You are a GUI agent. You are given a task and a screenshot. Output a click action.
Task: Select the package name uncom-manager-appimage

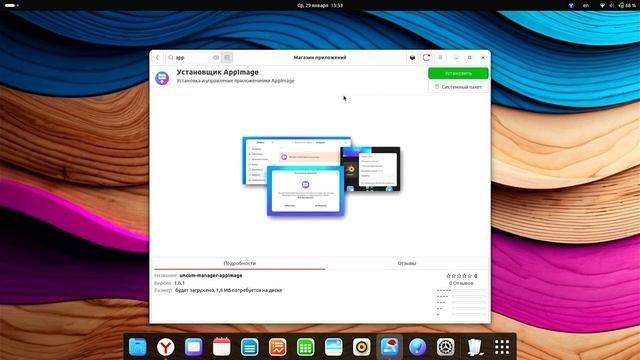211,276
